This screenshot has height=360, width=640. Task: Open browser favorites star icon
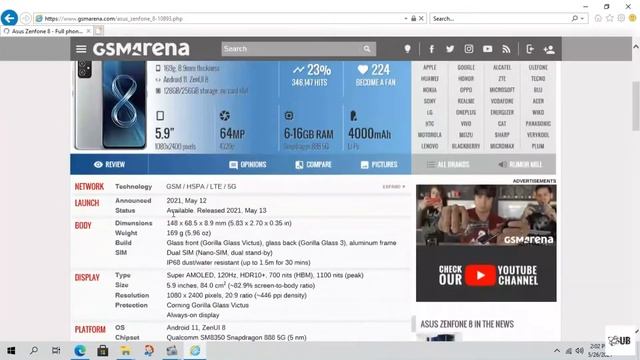610,18
